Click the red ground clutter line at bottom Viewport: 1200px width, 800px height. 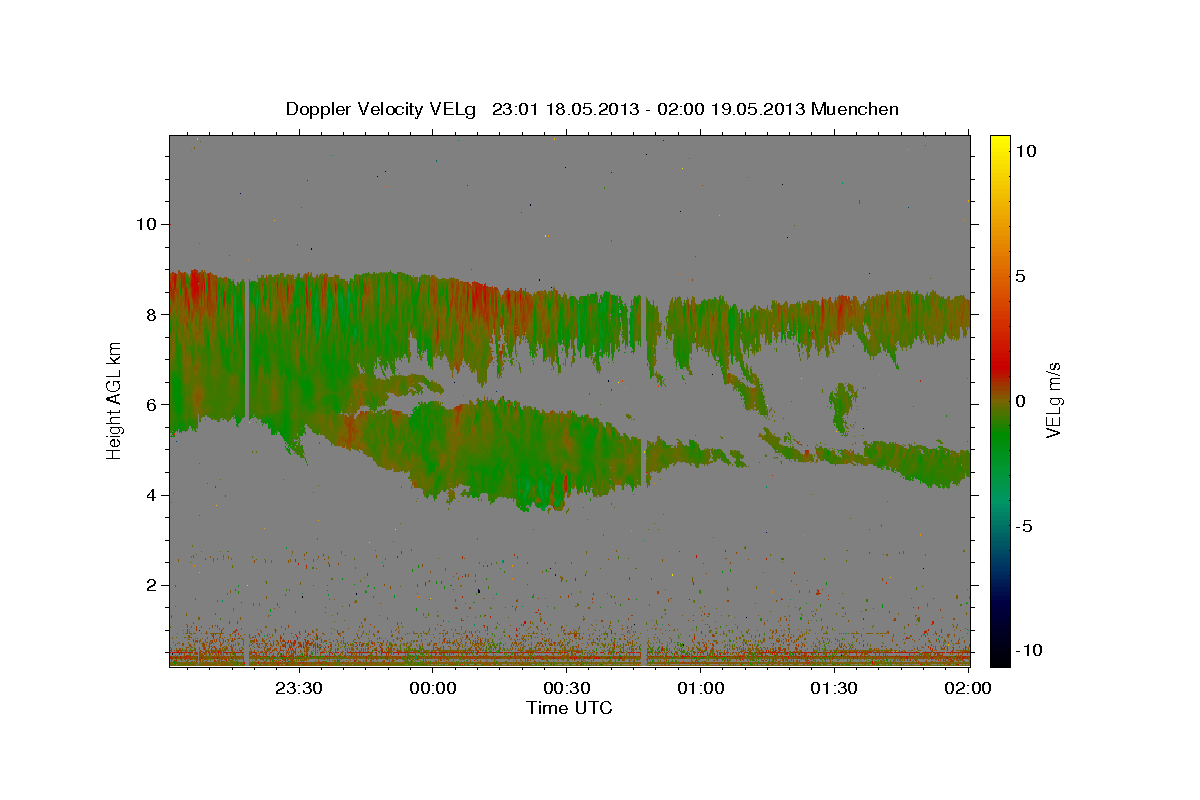tap(570, 654)
